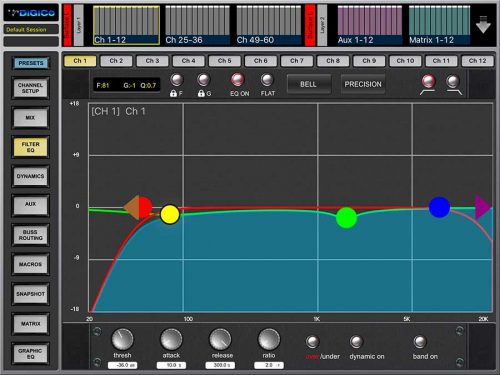Open the PRESETS panel
500x375 pixels.
pos(31,63)
